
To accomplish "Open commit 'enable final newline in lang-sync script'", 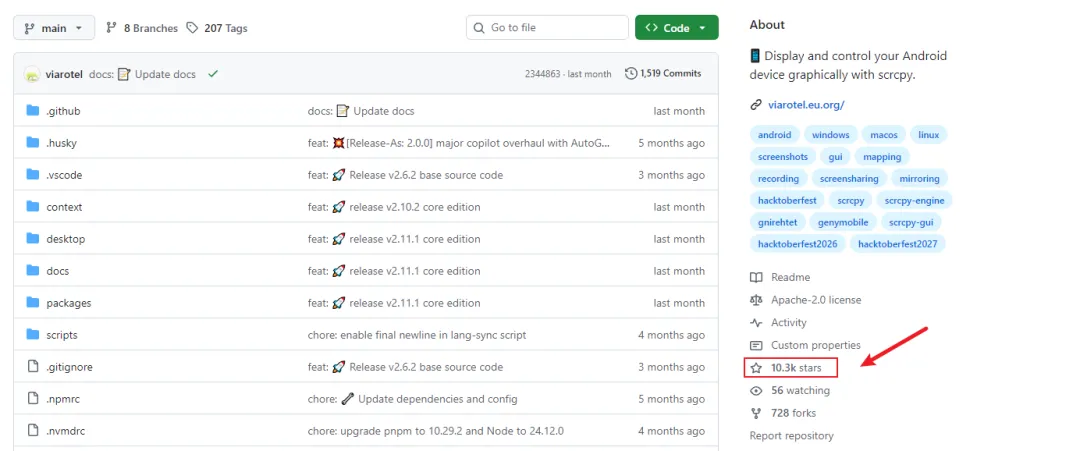I will point(417,335).
